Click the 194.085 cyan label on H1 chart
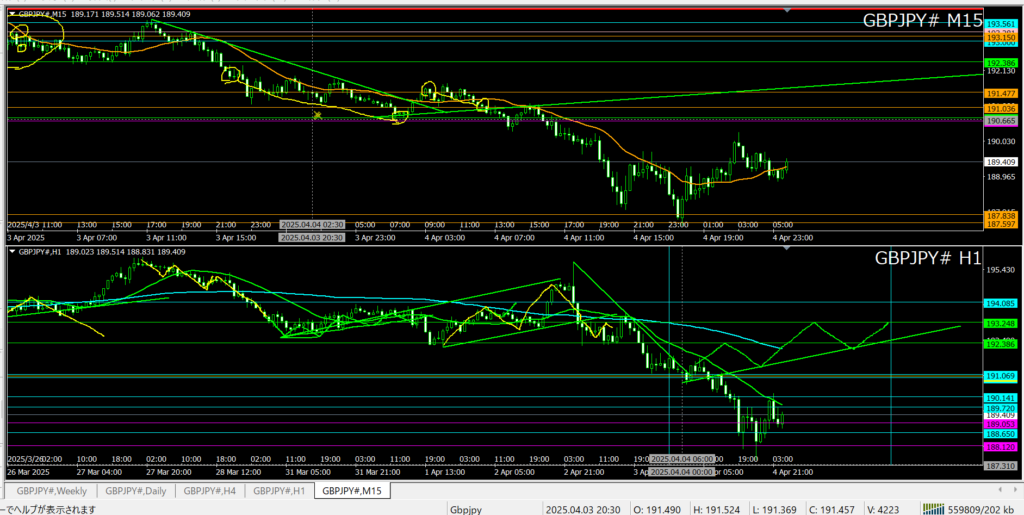Screen dimensions: 1024x515 (999, 303)
